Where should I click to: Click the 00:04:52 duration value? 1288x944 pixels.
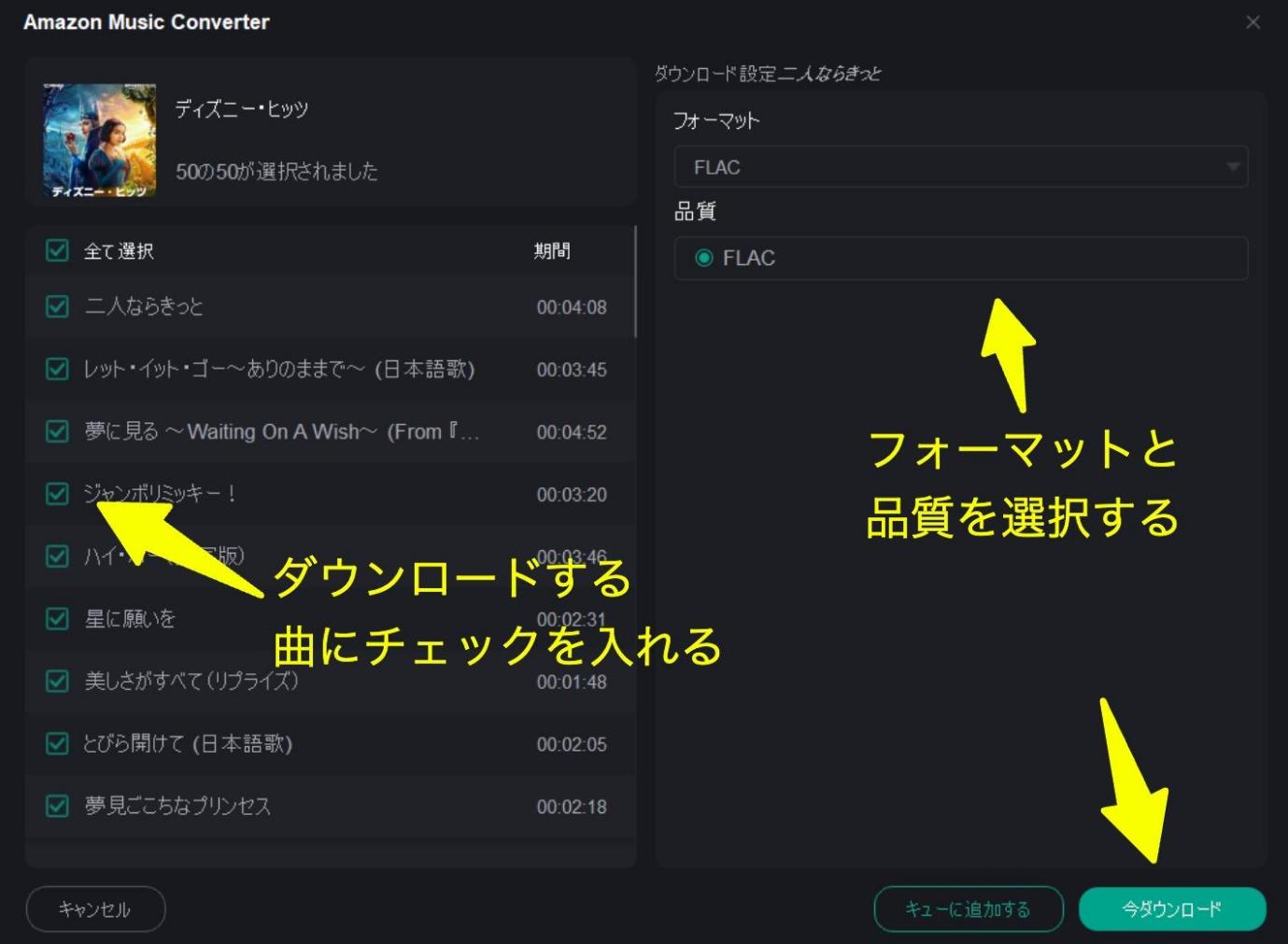(572, 432)
